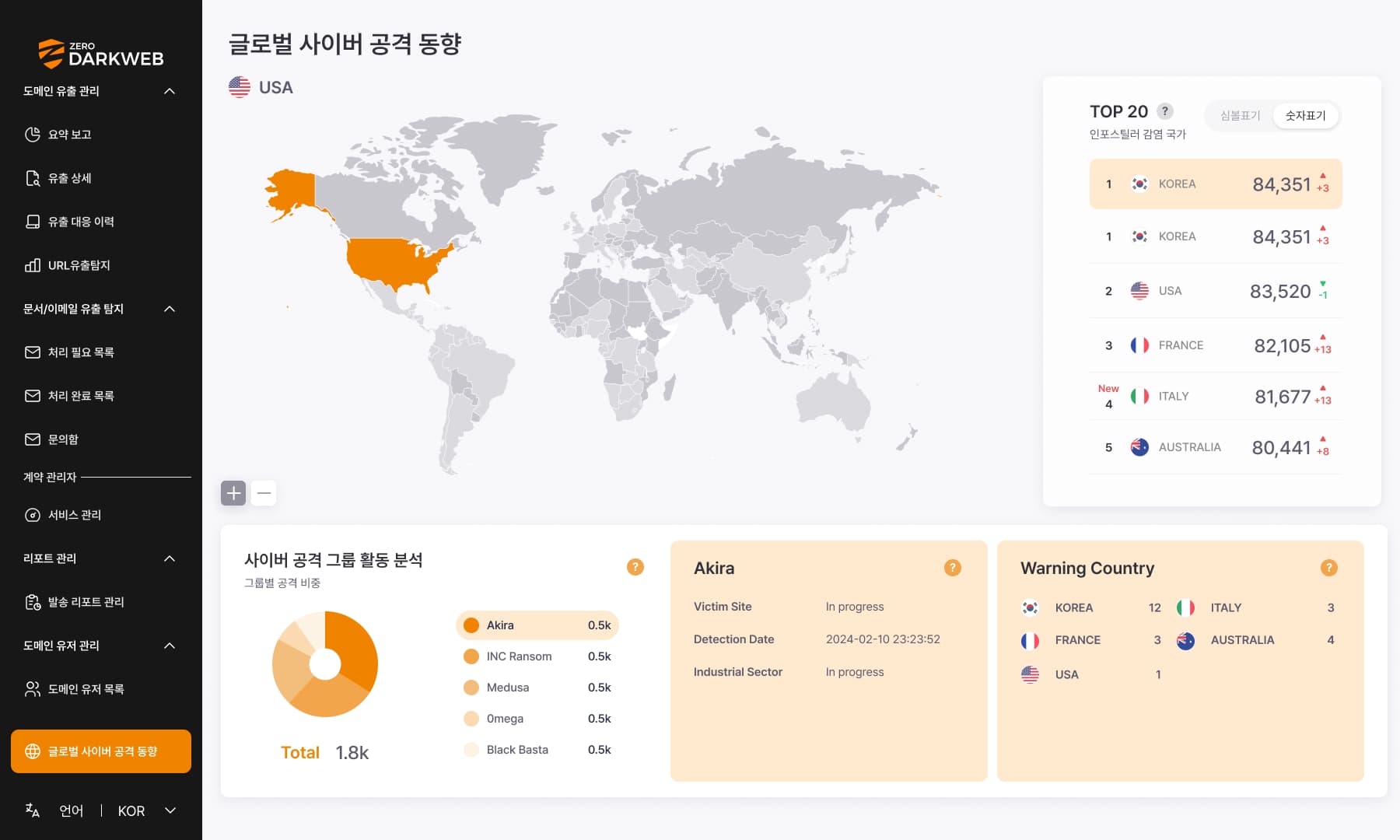
Task: Select the Akira group legend row
Action: click(x=537, y=625)
